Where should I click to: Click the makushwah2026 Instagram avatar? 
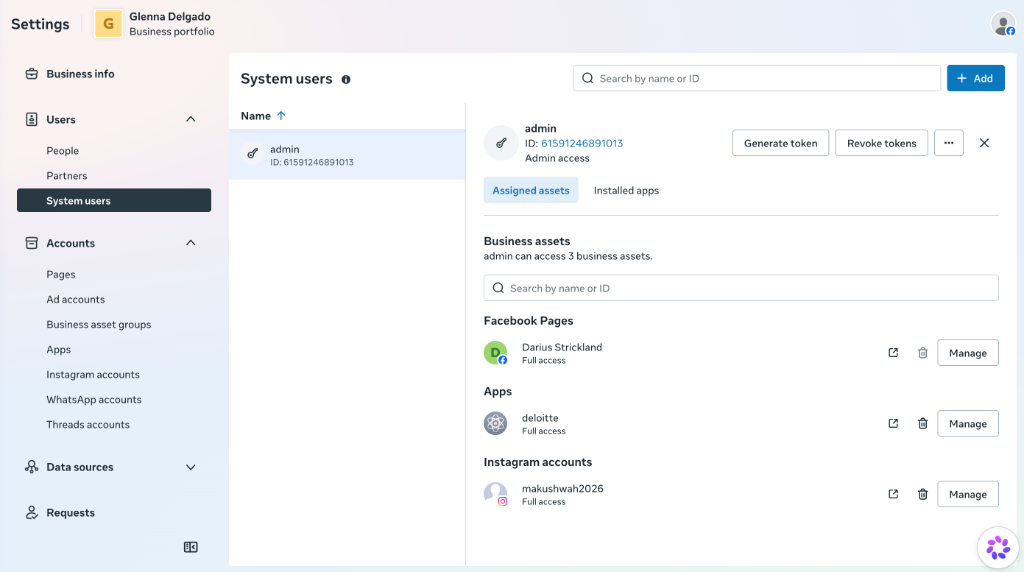click(496, 494)
